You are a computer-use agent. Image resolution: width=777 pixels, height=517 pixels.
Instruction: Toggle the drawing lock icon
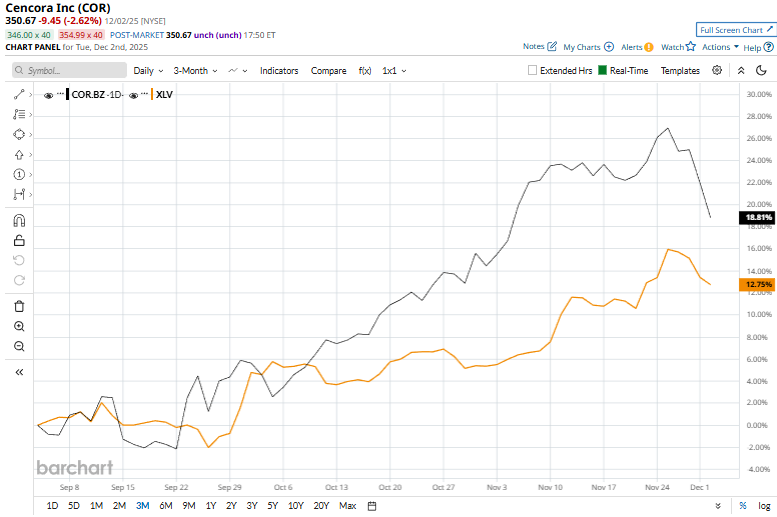pos(19,240)
